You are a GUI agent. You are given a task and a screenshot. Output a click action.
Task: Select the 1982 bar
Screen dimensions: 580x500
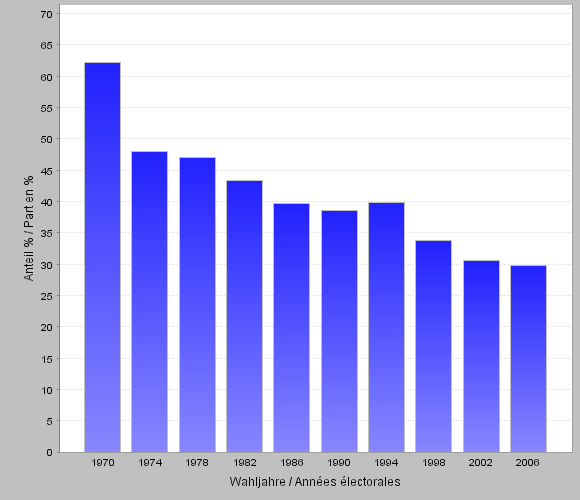click(245, 316)
